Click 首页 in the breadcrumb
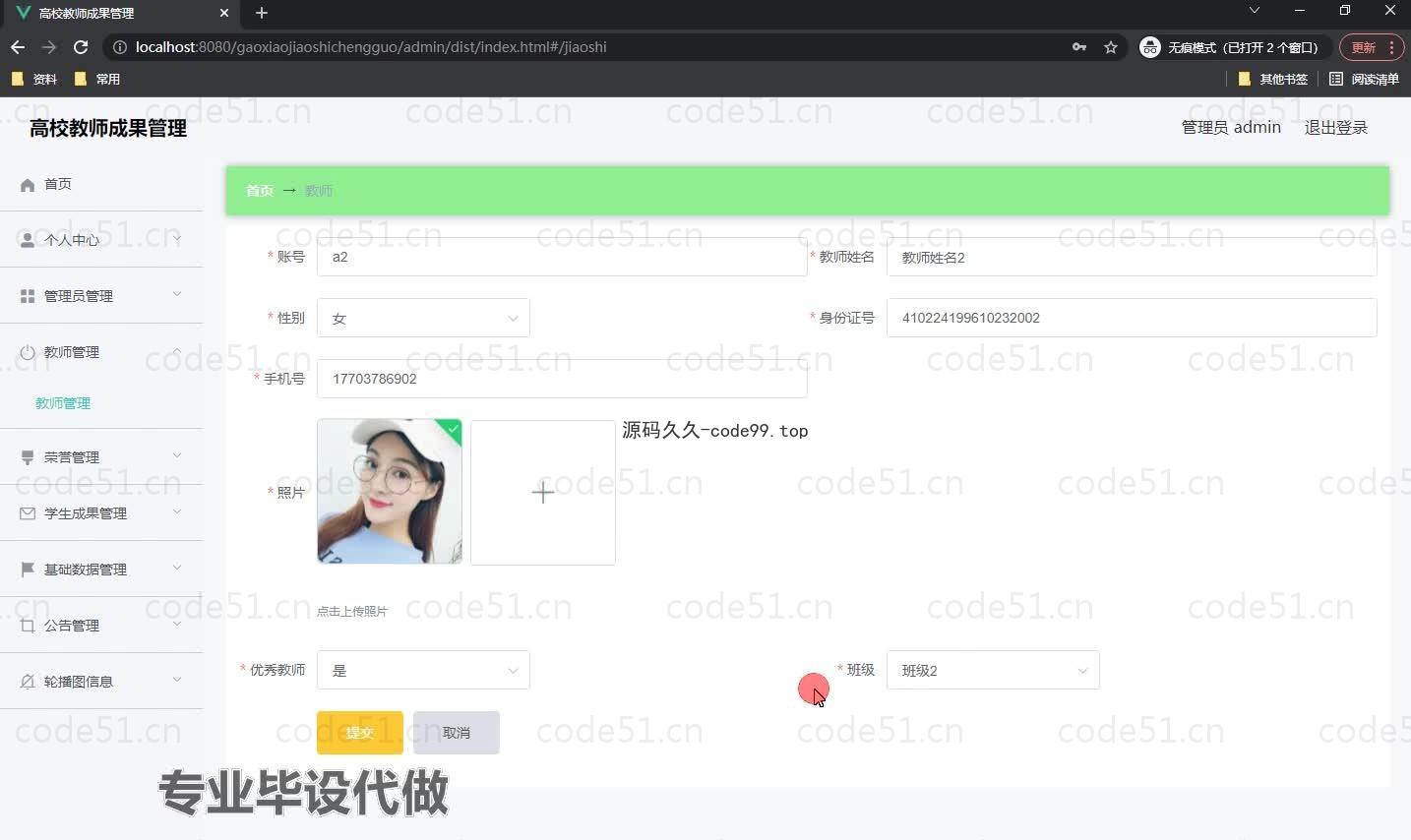Viewport: 1411px width, 840px height. pos(260,191)
